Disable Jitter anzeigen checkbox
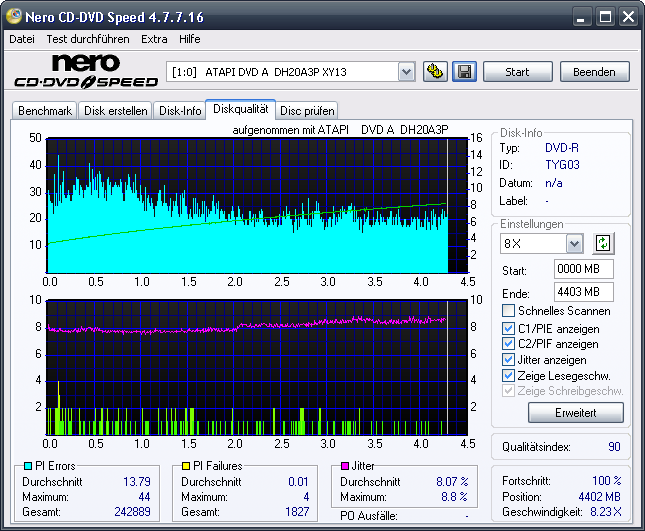 508,360
